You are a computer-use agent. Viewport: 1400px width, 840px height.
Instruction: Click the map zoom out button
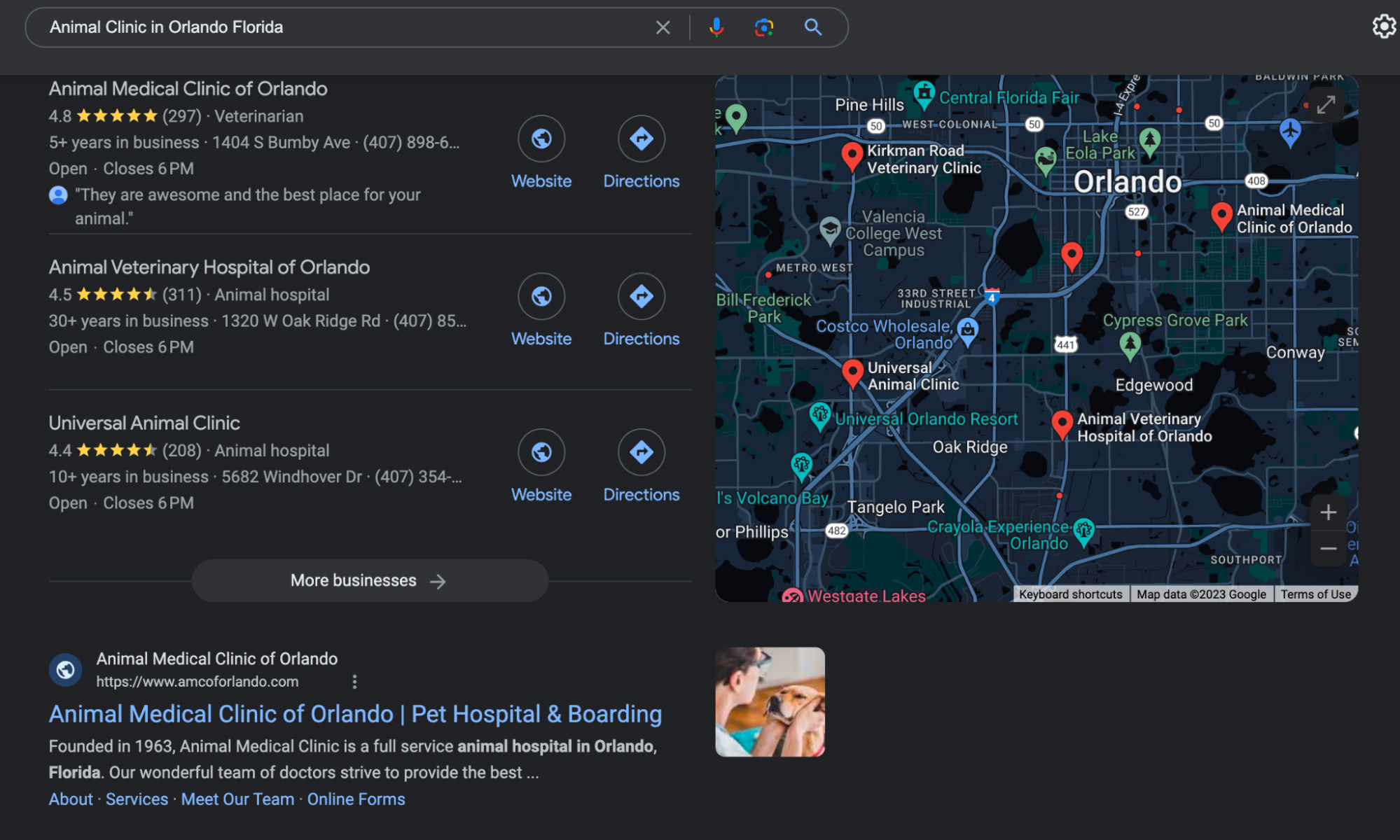tap(1328, 548)
